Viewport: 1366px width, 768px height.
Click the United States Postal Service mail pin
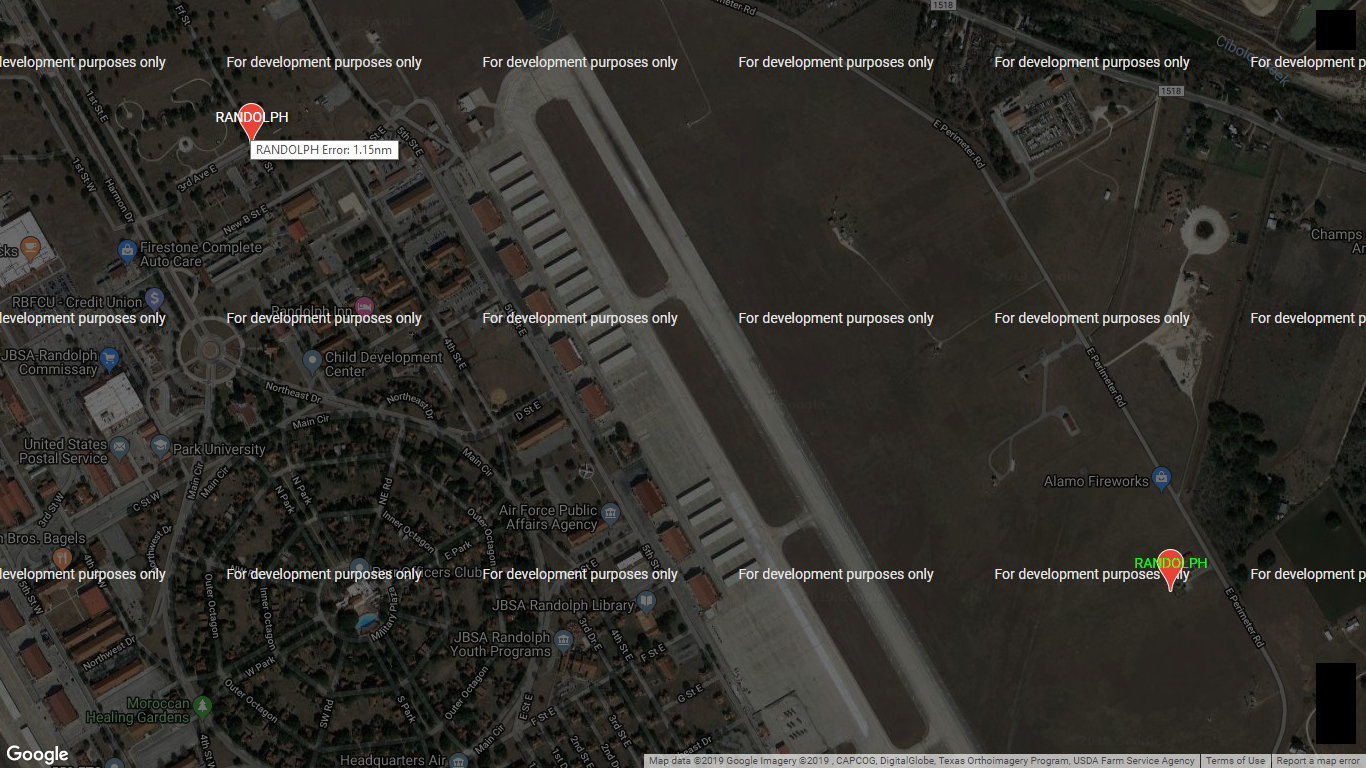click(x=121, y=446)
